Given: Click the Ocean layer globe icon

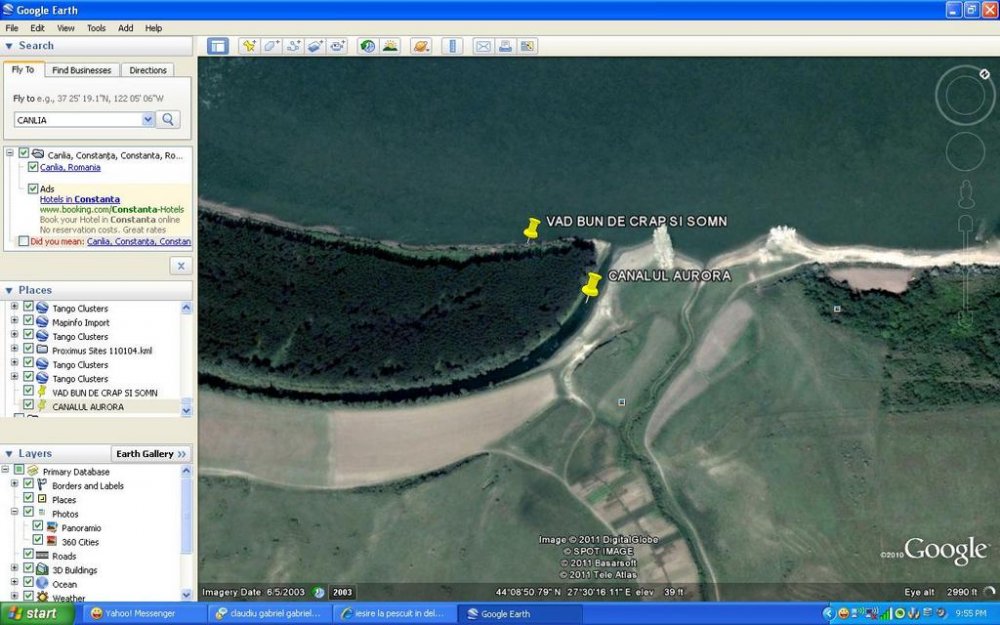Looking at the screenshot, I should pyautogui.click(x=42, y=584).
